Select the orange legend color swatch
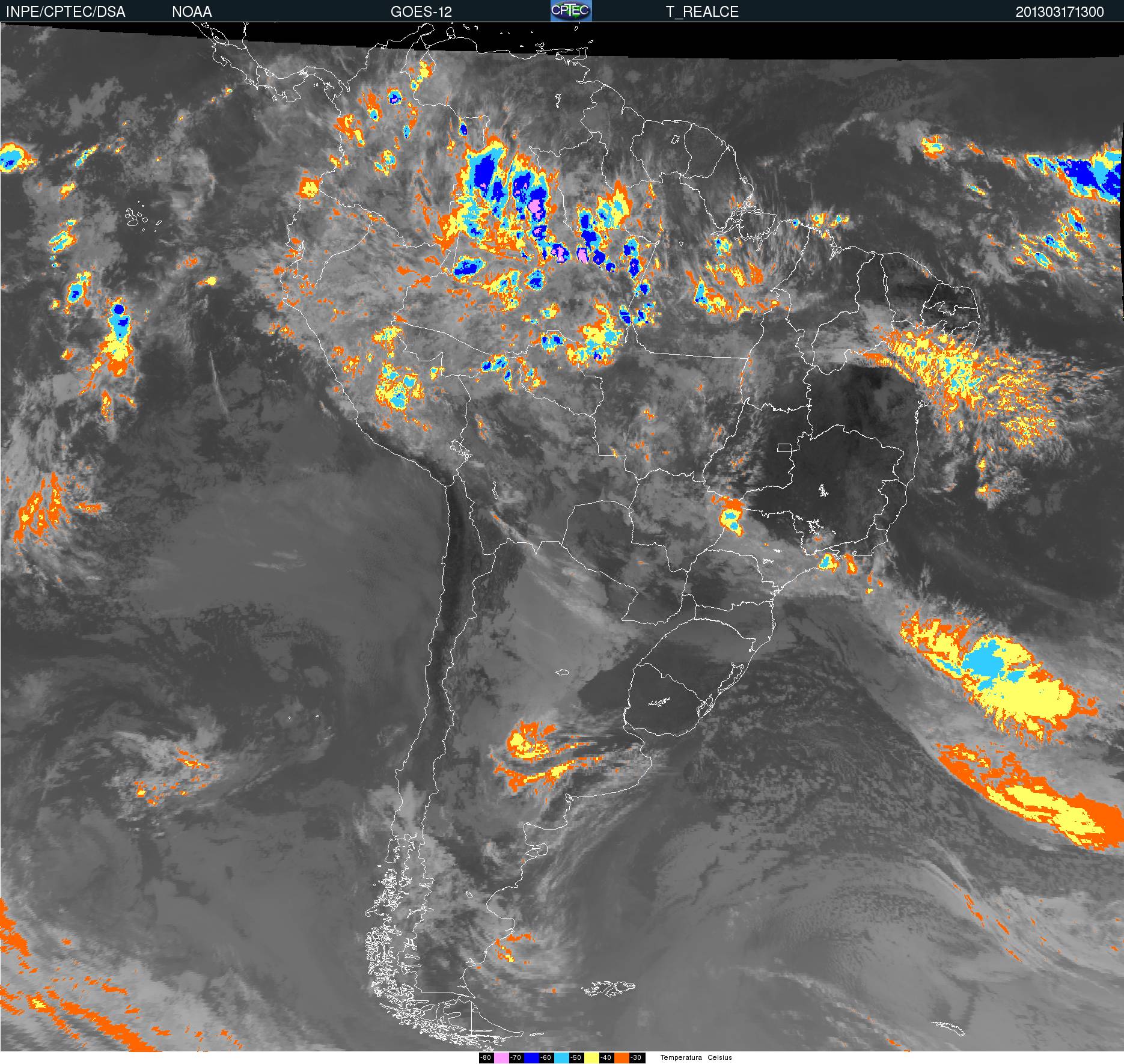 coord(622,1057)
